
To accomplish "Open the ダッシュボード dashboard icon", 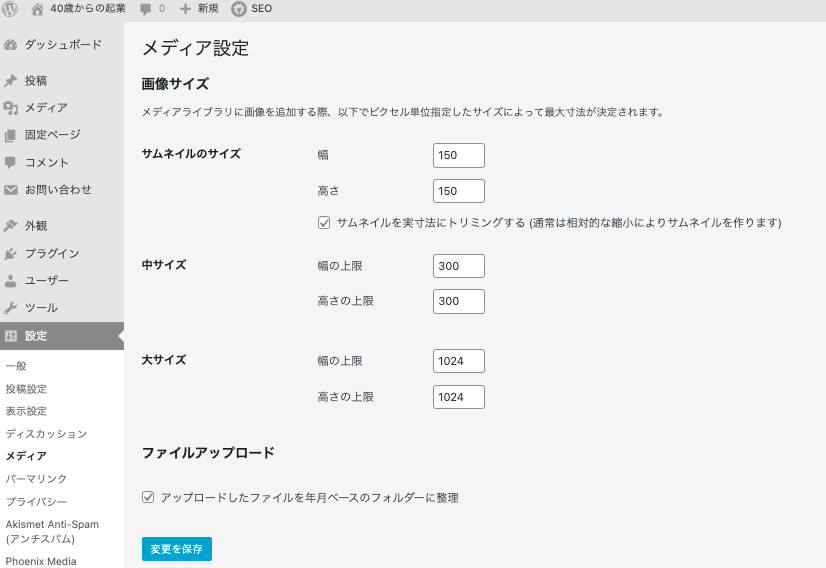I will 11,45.
